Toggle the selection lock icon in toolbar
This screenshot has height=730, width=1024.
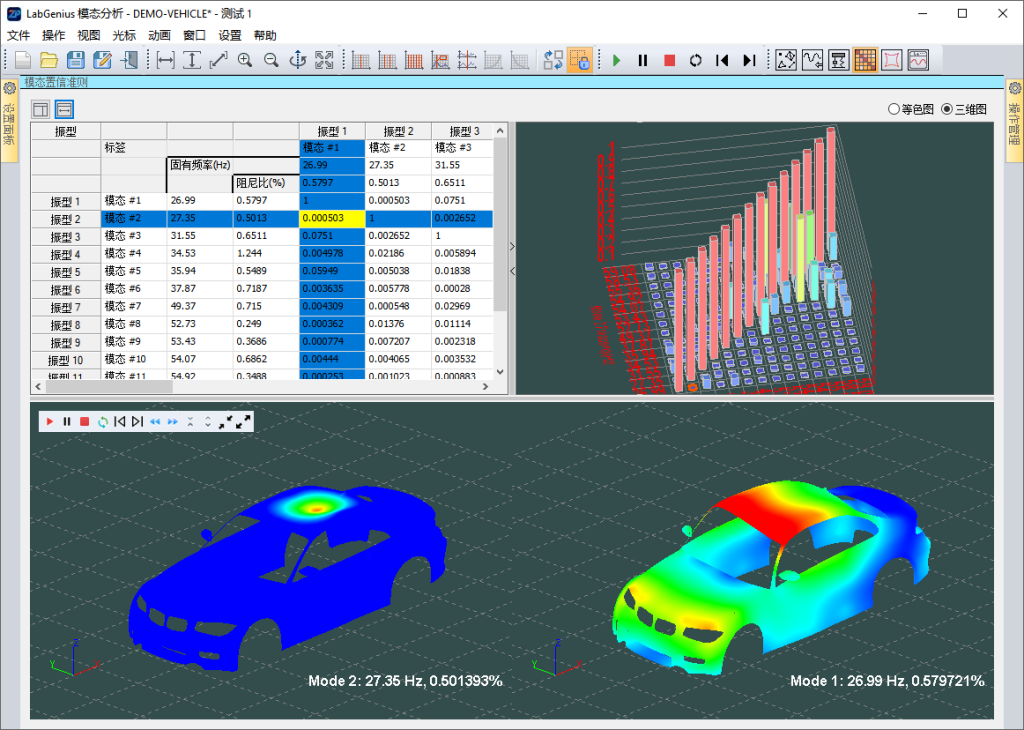pyautogui.click(x=579, y=60)
